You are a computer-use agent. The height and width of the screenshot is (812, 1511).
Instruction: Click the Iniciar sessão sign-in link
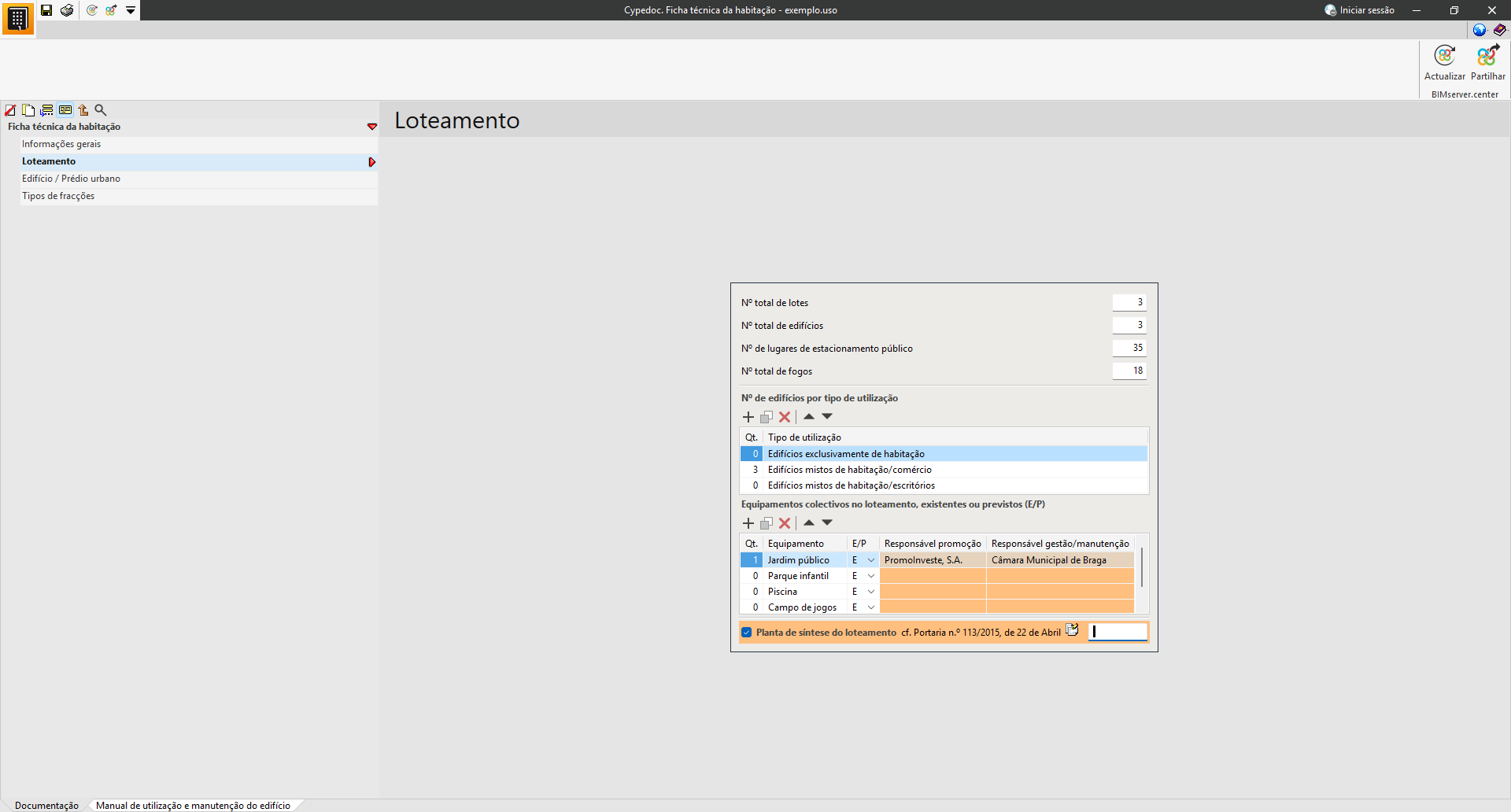pyautogui.click(x=1360, y=10)
